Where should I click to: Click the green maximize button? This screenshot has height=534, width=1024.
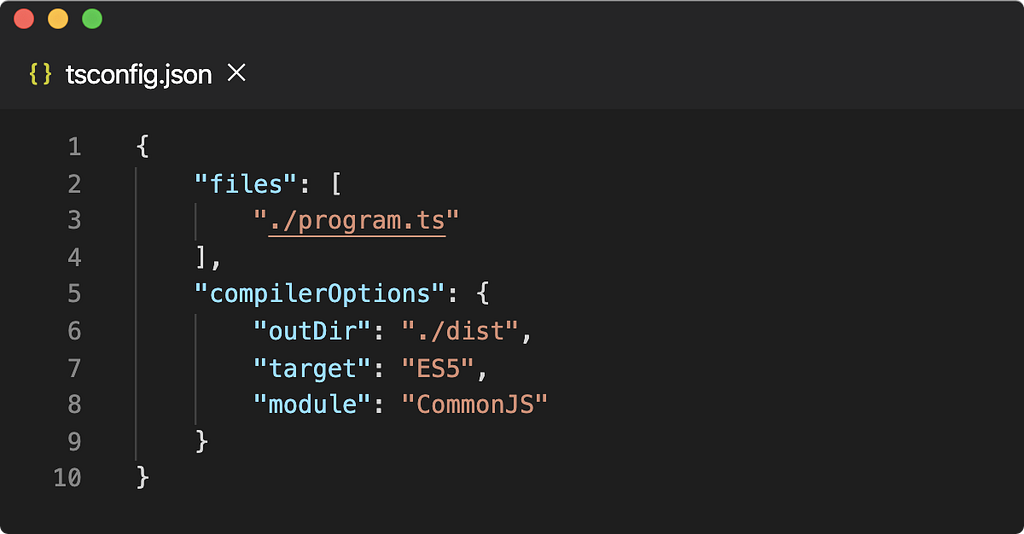coord(92,19)
